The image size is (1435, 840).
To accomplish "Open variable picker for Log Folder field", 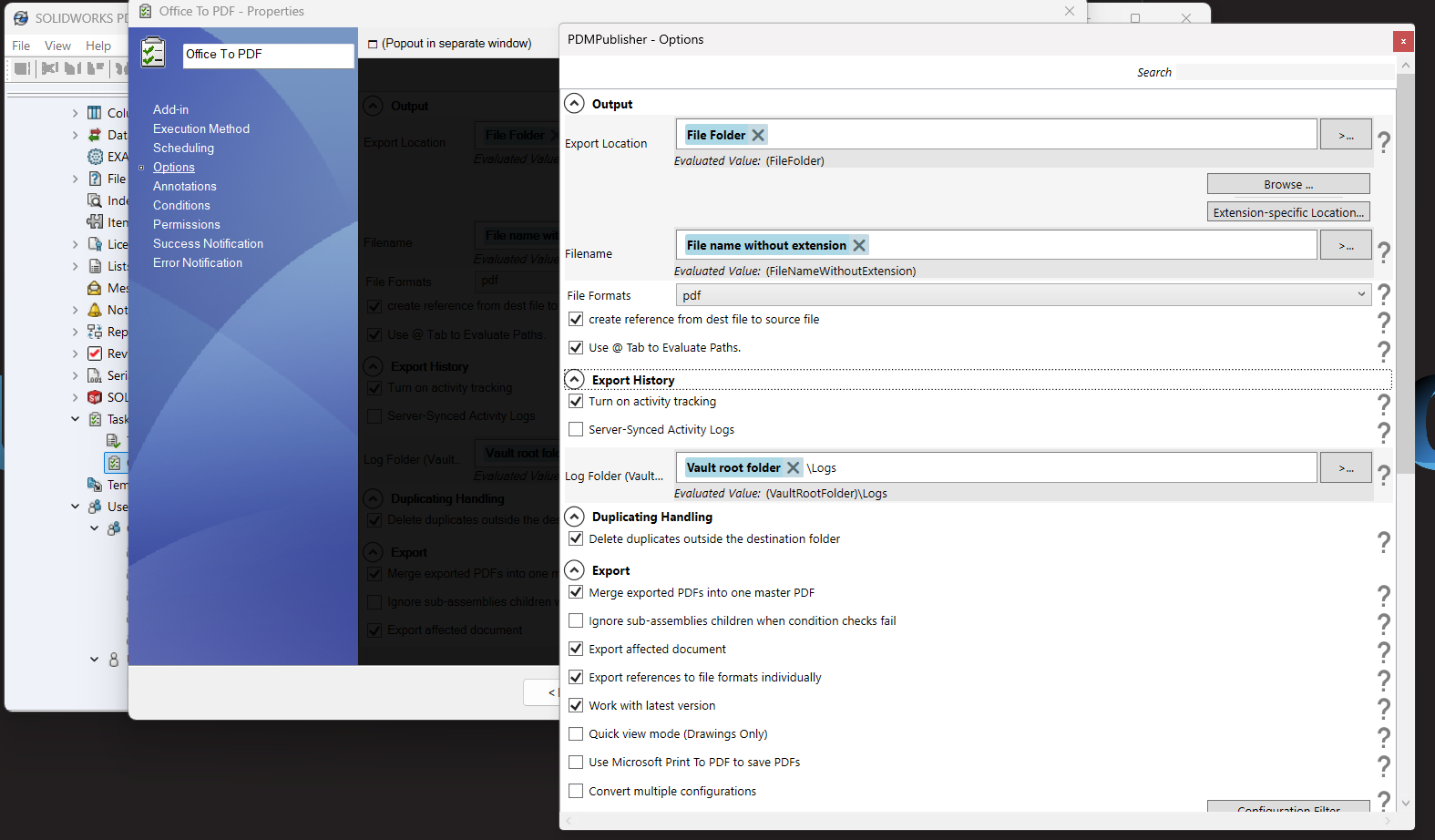I will coord(1345,467).
